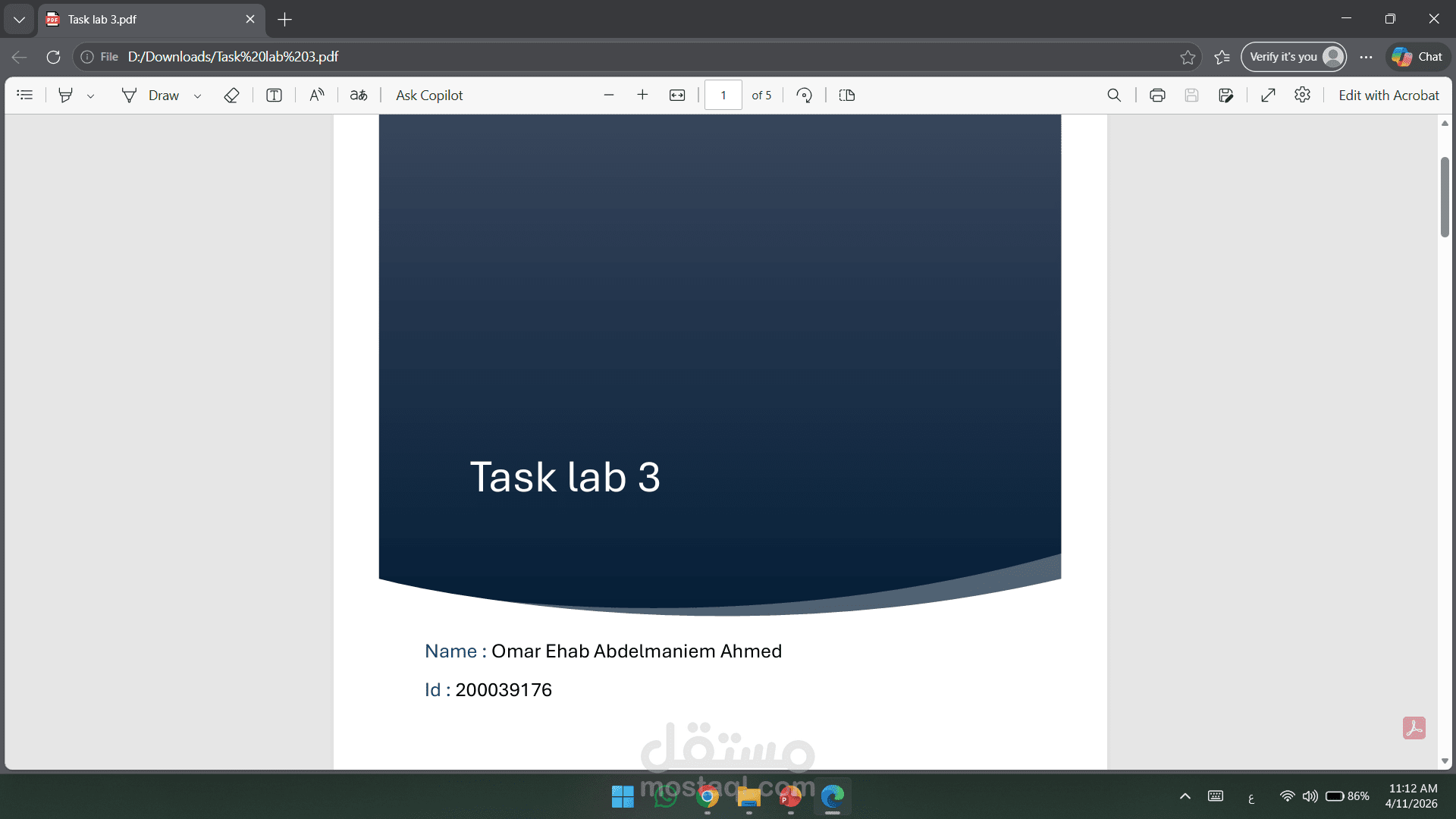Screen dimensions: 1456x819
Task: Click the Add text tool icon
Action: point(274,95)
